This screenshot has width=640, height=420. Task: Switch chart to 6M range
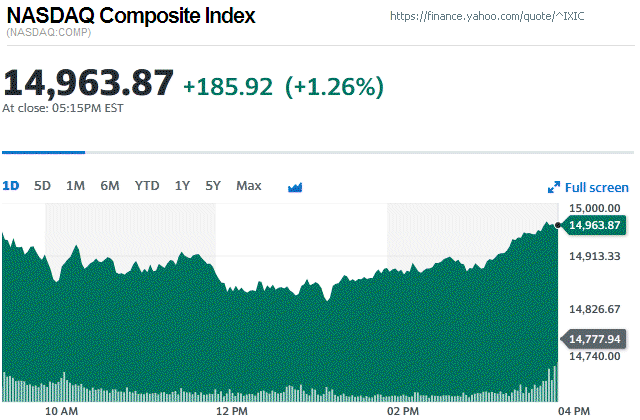click(x=110, y=186)
